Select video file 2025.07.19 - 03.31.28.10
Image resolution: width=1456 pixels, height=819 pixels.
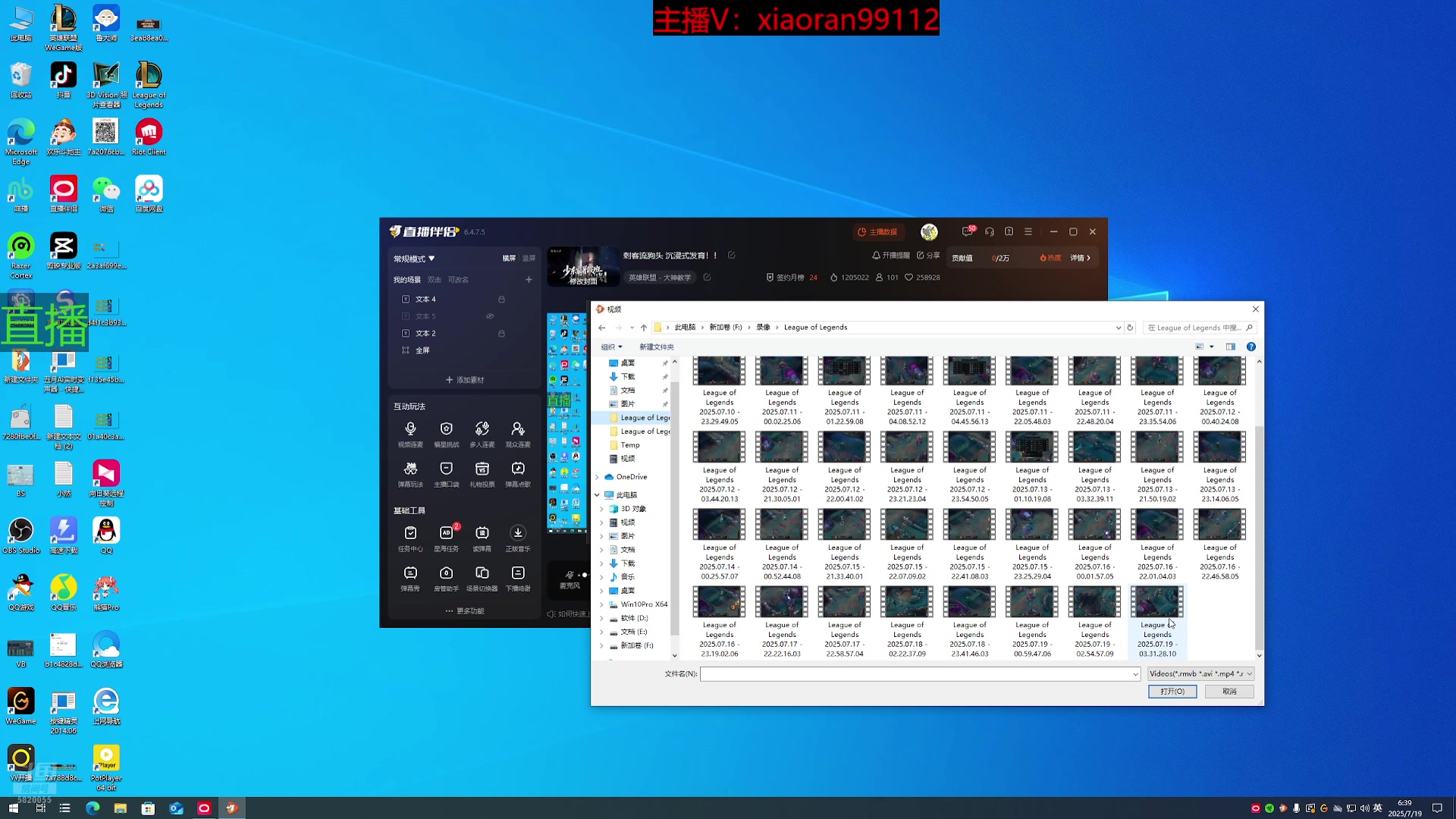point(1156,622)
